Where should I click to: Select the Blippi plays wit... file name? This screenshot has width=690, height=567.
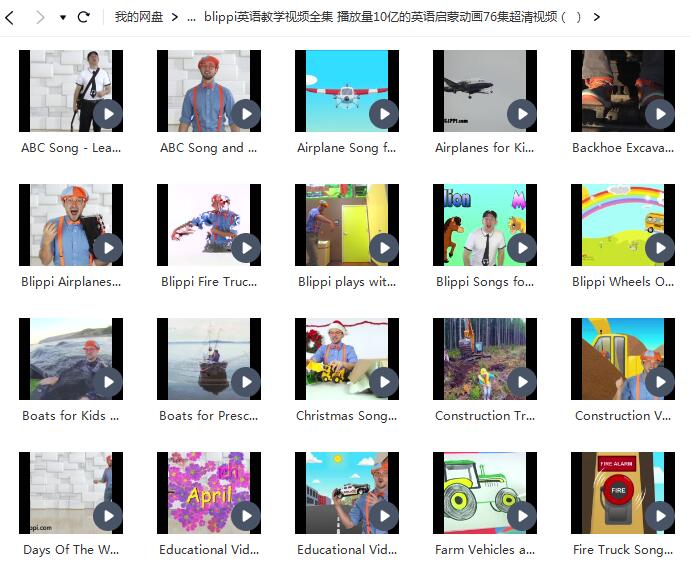[347, 282]
